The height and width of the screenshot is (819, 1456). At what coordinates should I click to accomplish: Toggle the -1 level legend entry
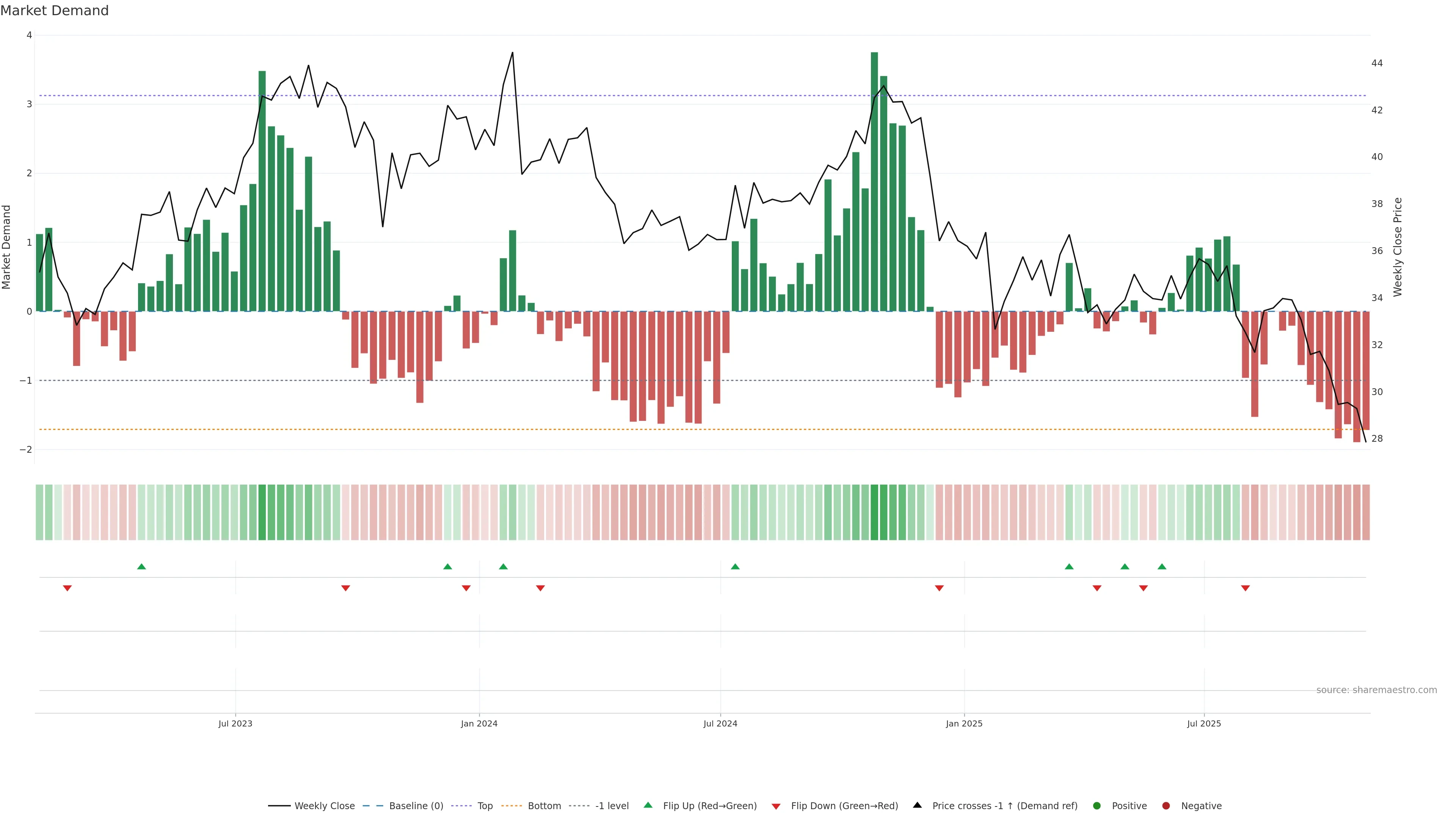tap(612, 805)
